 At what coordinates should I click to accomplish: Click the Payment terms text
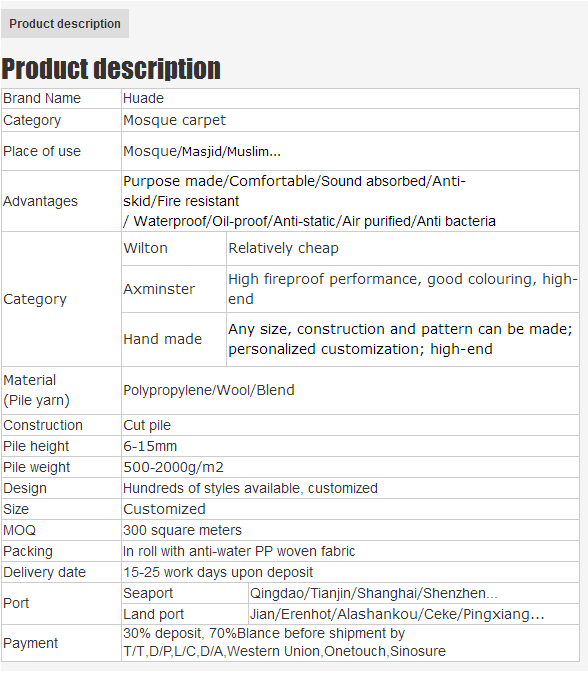click(x=284, y=643)
